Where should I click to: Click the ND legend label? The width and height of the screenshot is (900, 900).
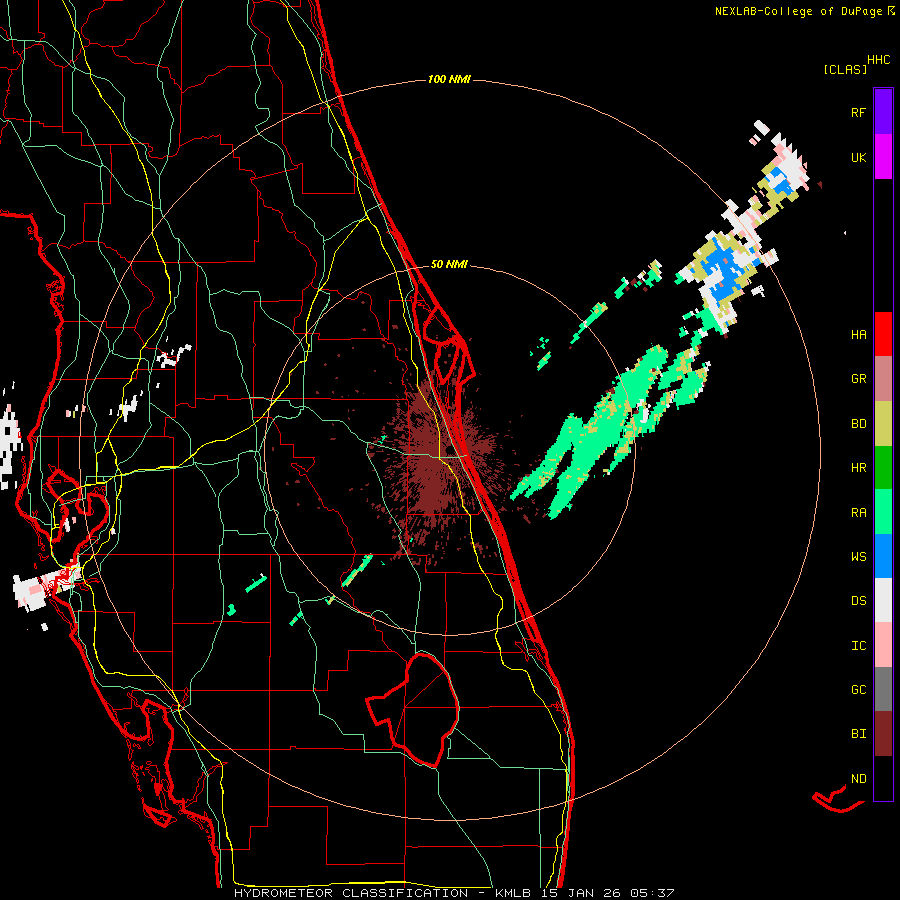[858, 779]
